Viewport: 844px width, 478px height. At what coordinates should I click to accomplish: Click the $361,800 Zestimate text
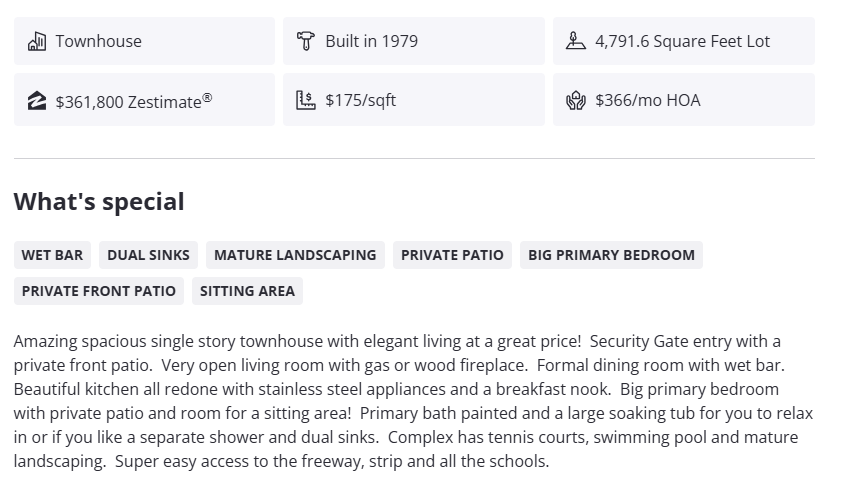[x=134, y=101]
